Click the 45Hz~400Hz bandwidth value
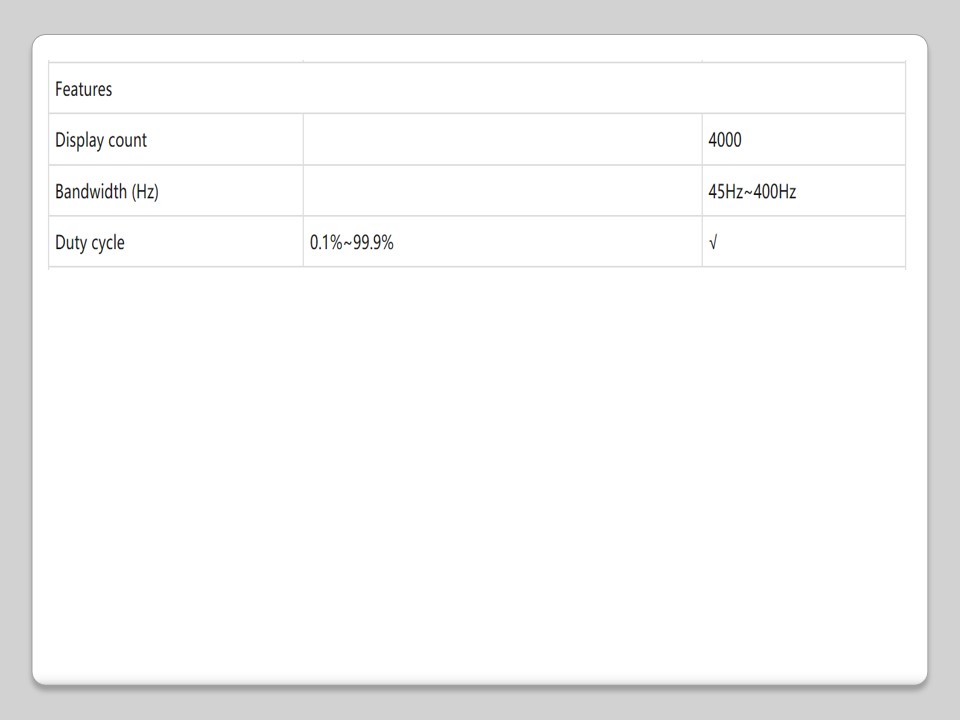The image size is (960, 720). point(752,192)
